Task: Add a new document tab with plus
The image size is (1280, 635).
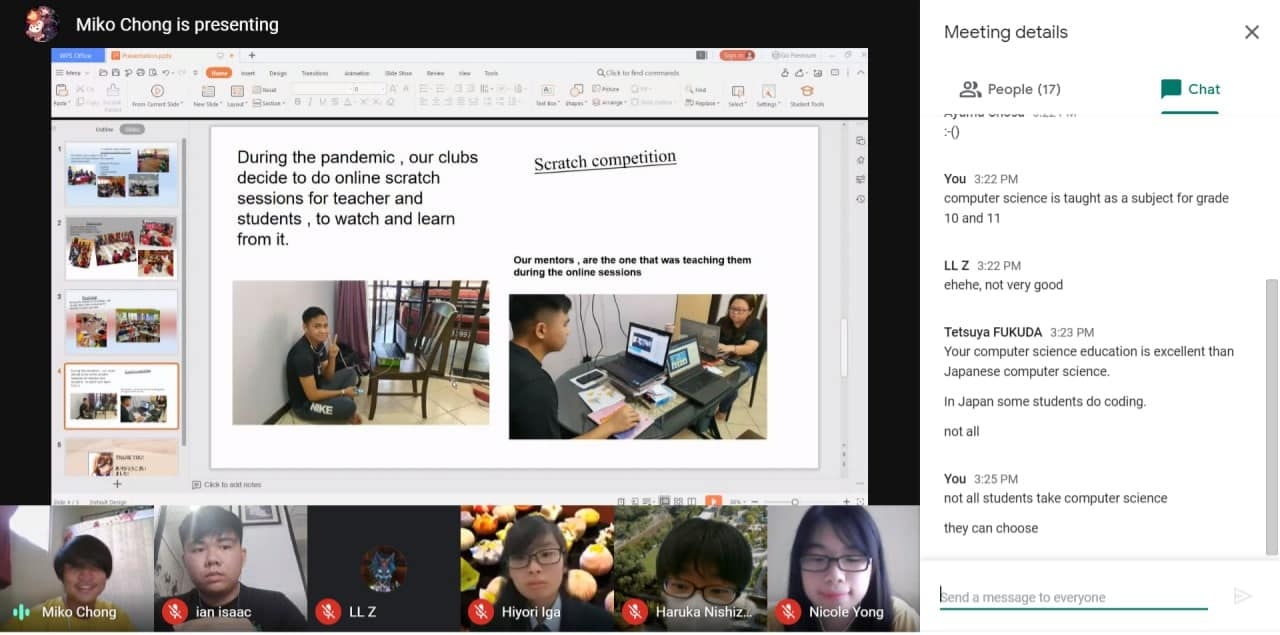Action: pyautogui.click(x=251, y=55)
